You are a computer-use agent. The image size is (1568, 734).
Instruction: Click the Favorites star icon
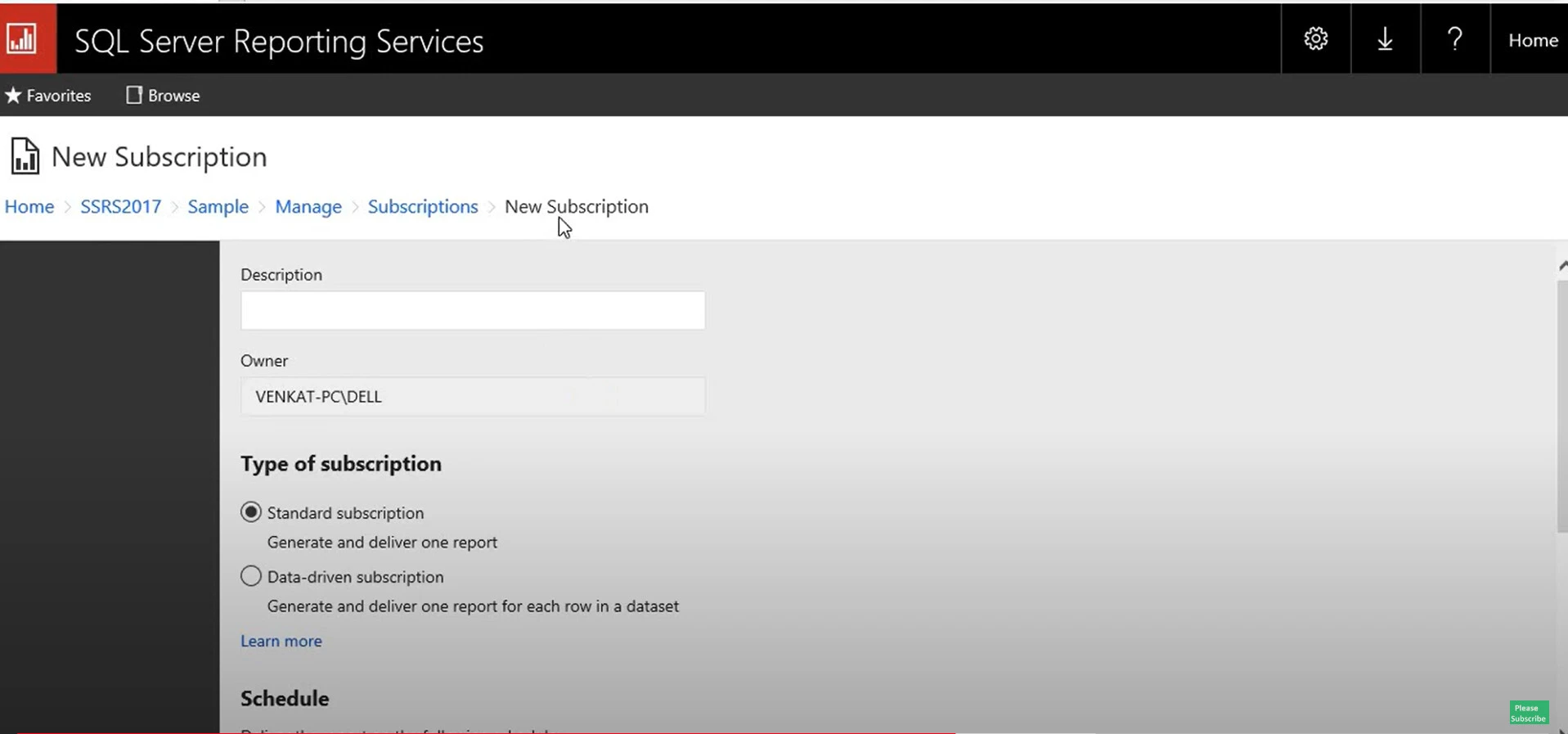click(13, 96)
